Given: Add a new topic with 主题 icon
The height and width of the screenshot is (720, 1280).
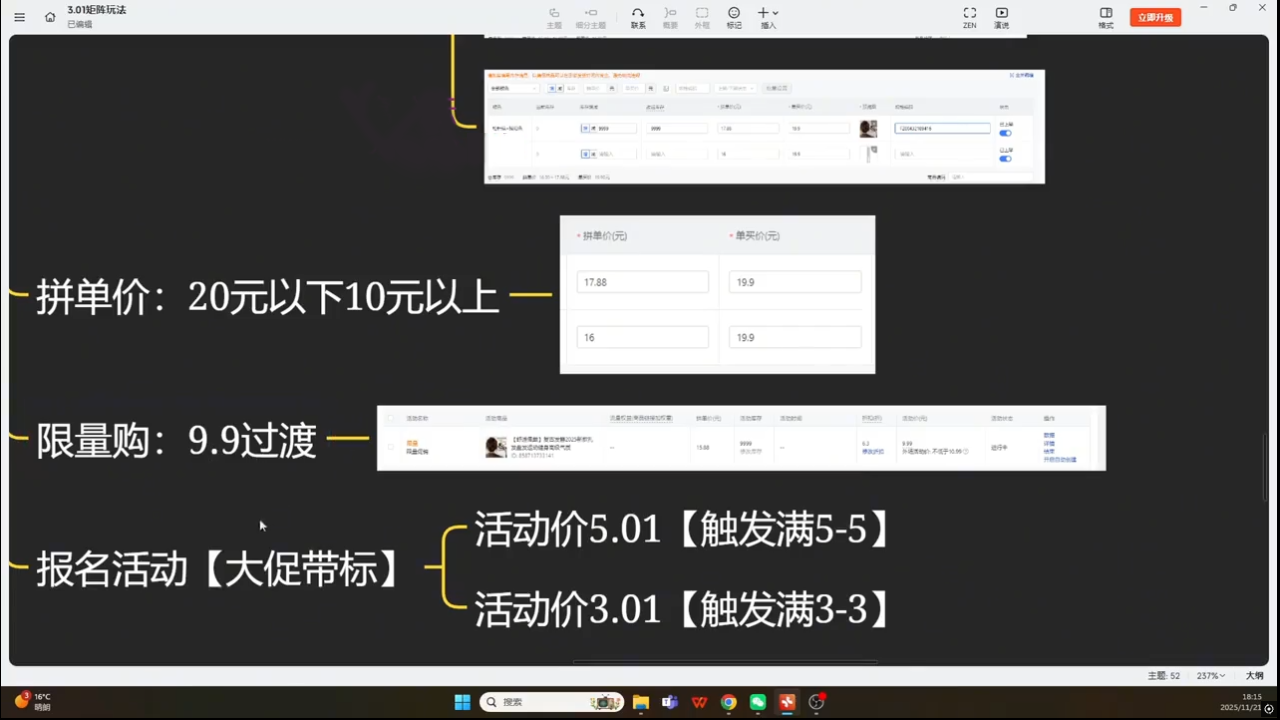Looking at the screenshot, I should [x=554, y=17].
